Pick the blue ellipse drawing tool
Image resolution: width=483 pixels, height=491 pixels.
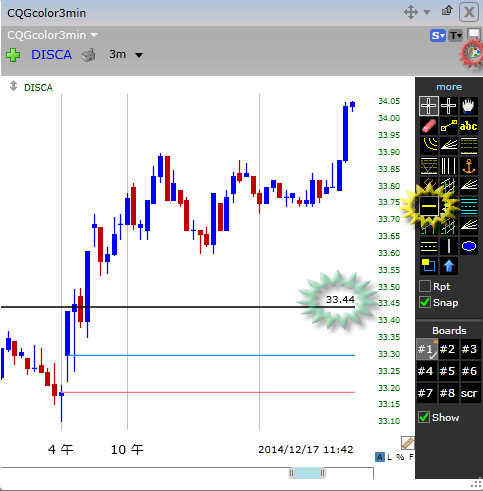[x=469, y=246]
